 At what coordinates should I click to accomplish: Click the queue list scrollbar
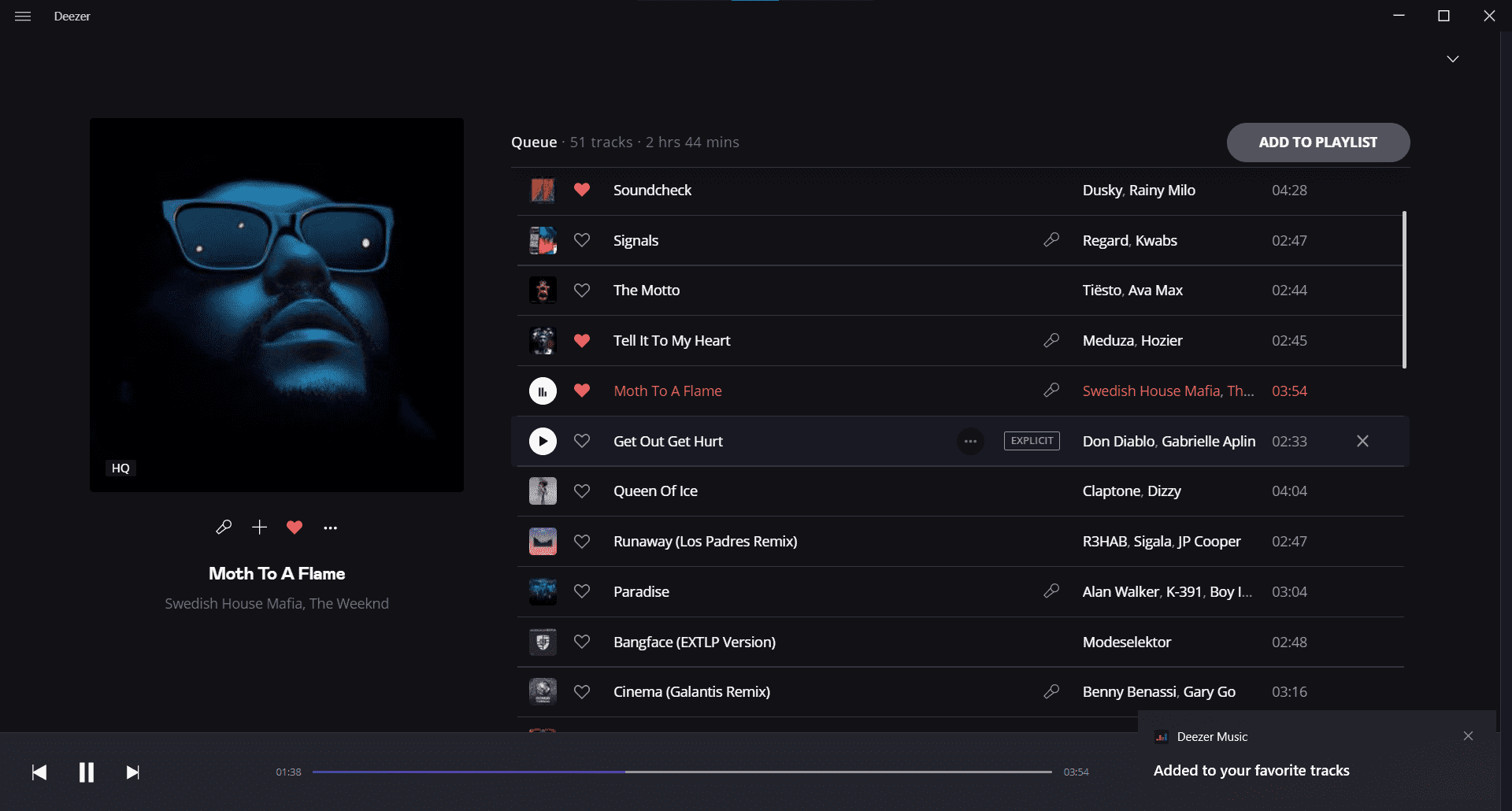[1404, 289]
